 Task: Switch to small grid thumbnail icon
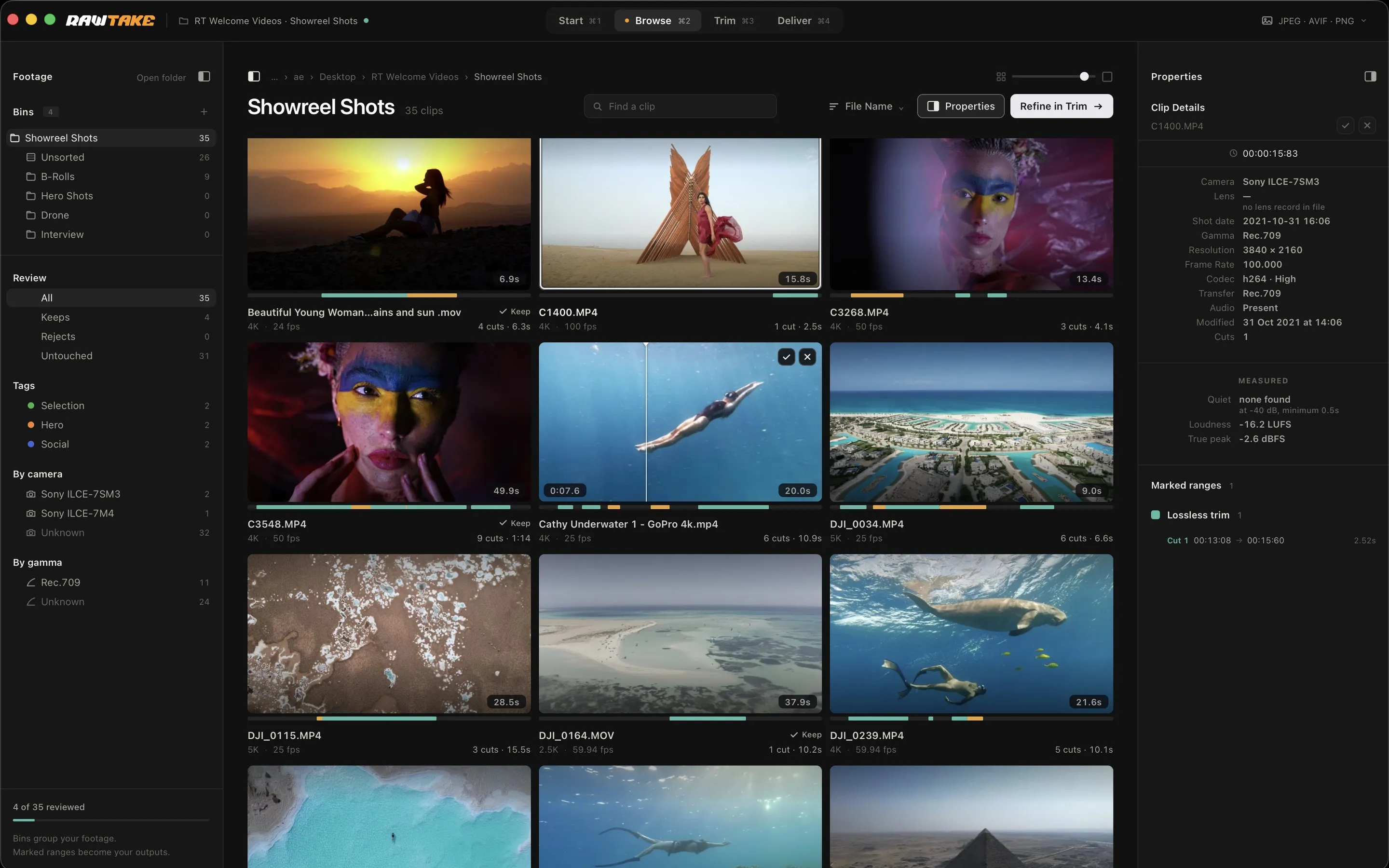[x=1001, y=76]
